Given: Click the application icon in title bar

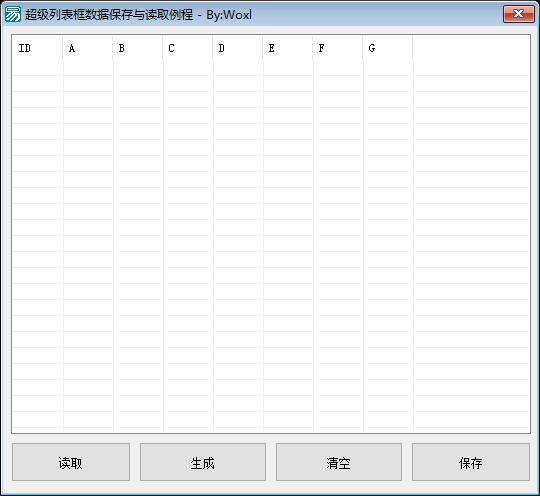Looking at the screenshot, I should point(13,14).
